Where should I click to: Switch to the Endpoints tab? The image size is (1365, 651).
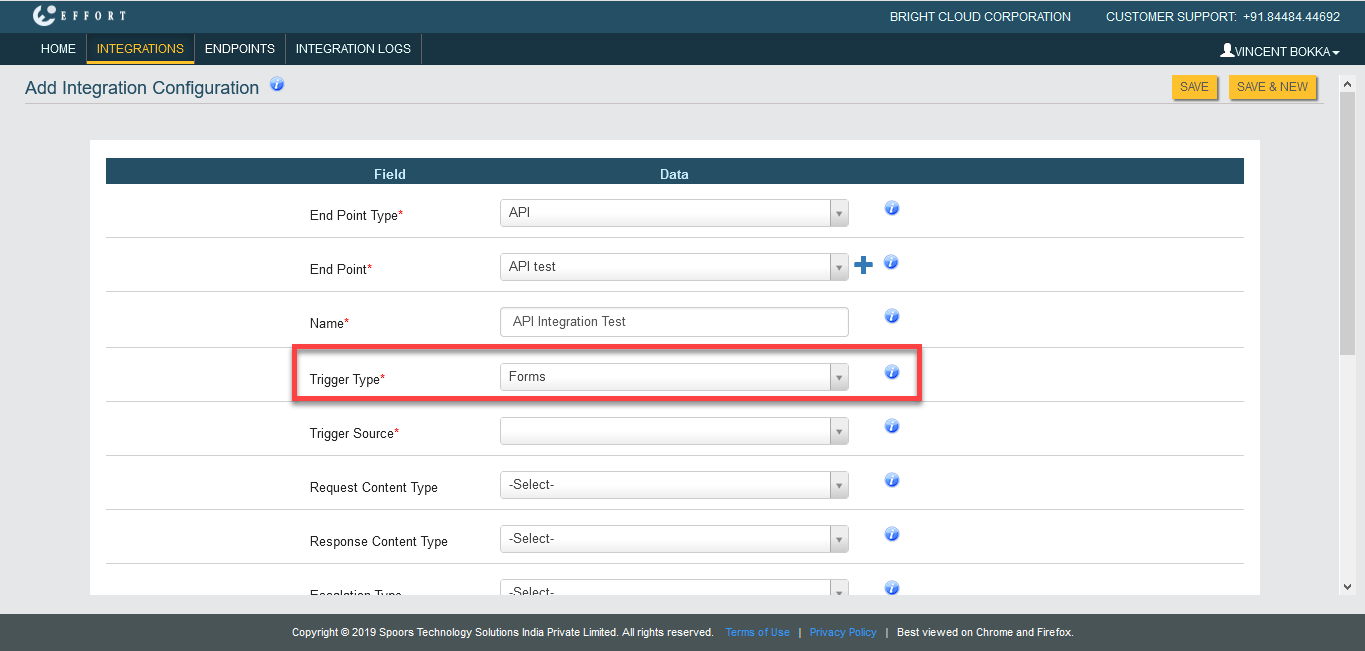click(x=239, y=49)
